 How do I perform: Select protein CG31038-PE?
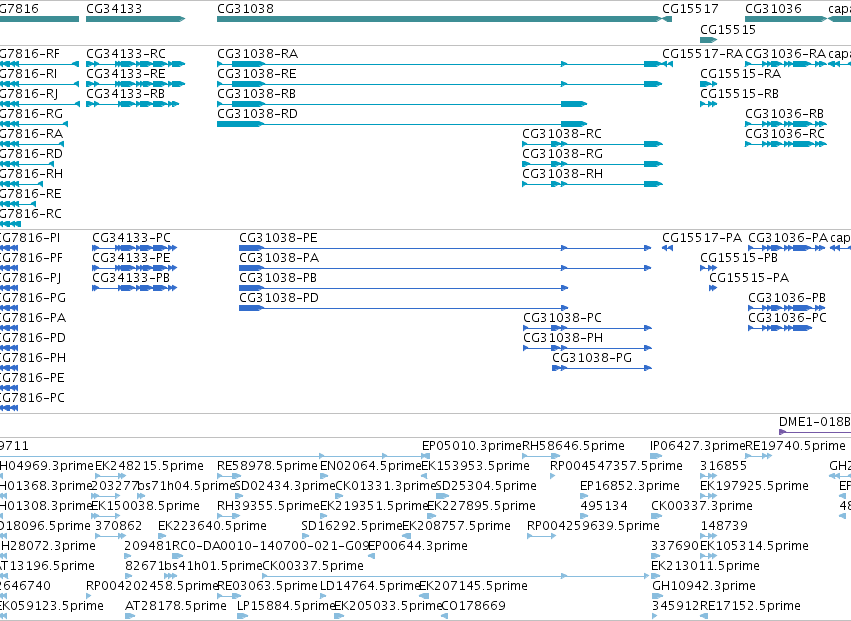pyautogui.click(x=445, y=248)
